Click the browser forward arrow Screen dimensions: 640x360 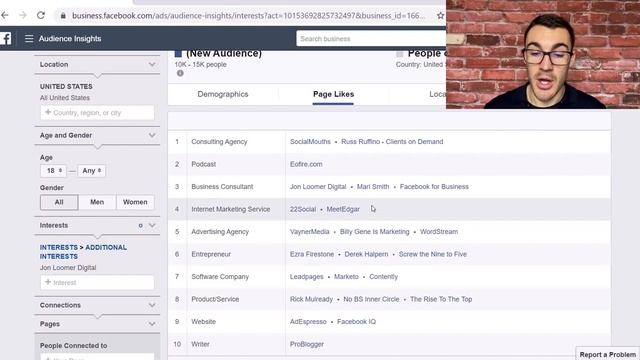click(23, 15)
